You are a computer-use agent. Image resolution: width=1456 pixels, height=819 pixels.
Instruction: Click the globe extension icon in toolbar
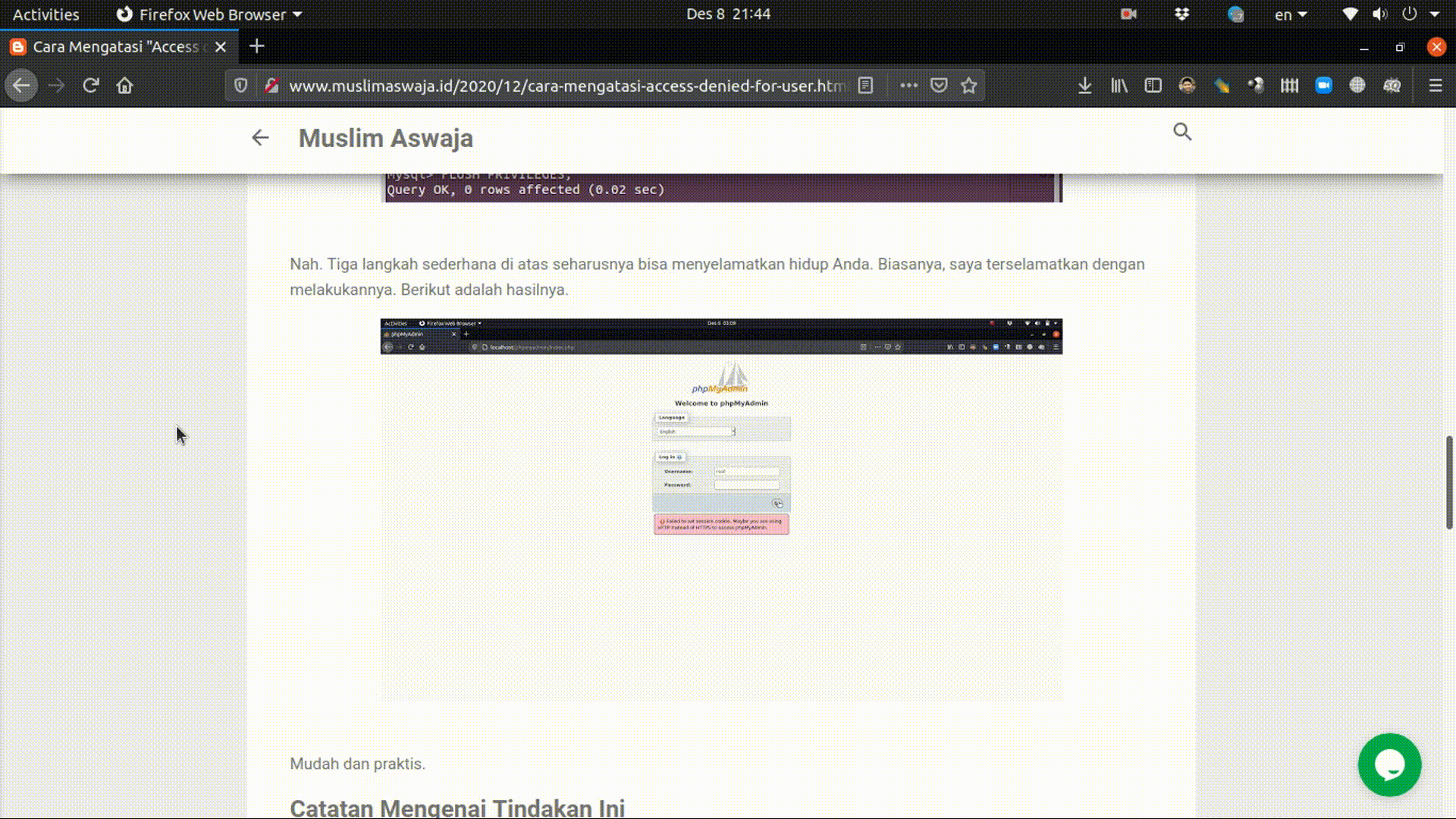point(1357,86)
